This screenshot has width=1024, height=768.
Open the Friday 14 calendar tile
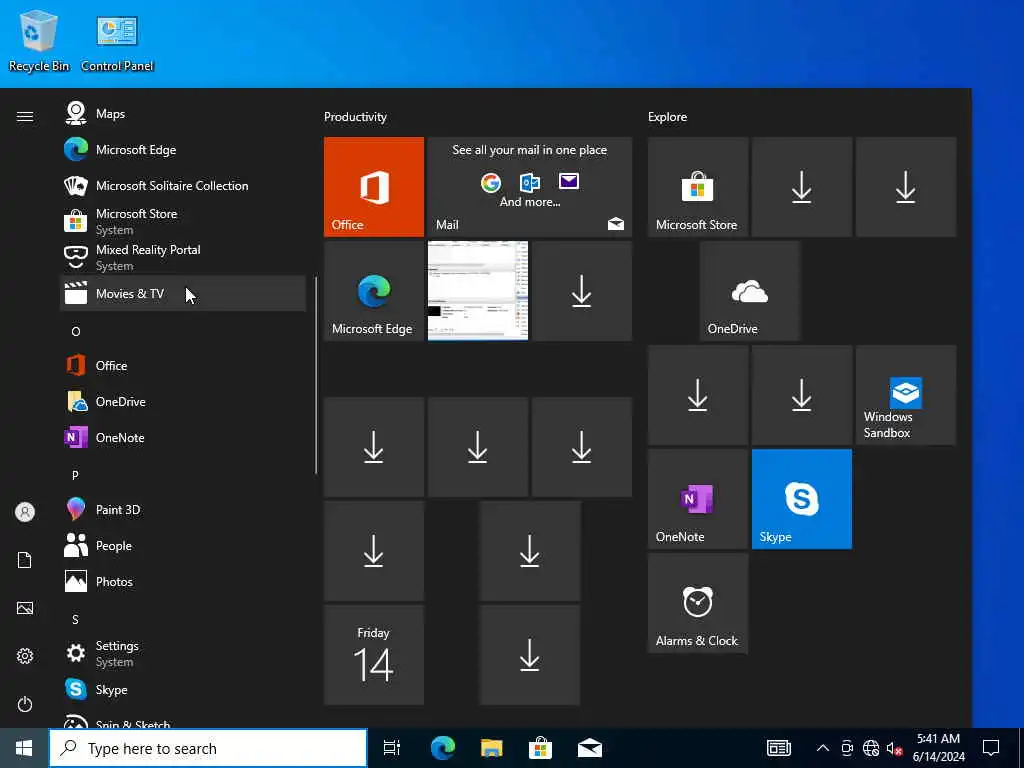click(x=374, y=655)
